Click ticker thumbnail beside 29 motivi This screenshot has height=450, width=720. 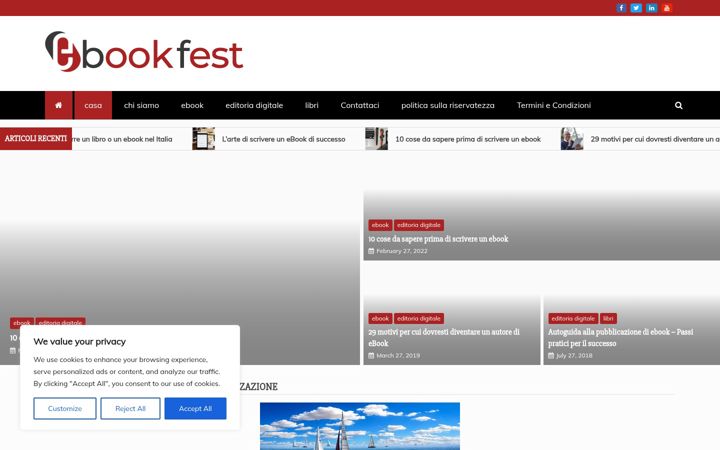click(572, 139)
